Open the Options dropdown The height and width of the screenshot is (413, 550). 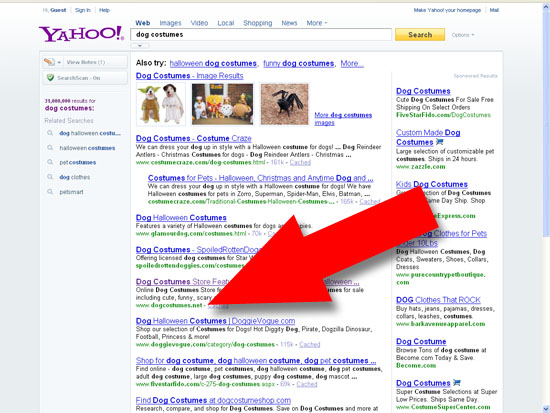(x=463, y=35)
